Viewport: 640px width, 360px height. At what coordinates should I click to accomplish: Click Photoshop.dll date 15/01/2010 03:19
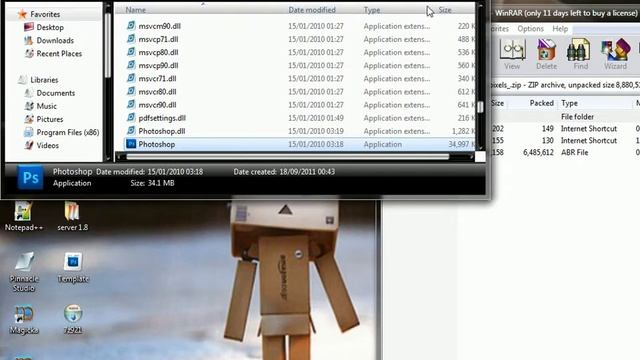pyautogui.click(x=316, y=131)
